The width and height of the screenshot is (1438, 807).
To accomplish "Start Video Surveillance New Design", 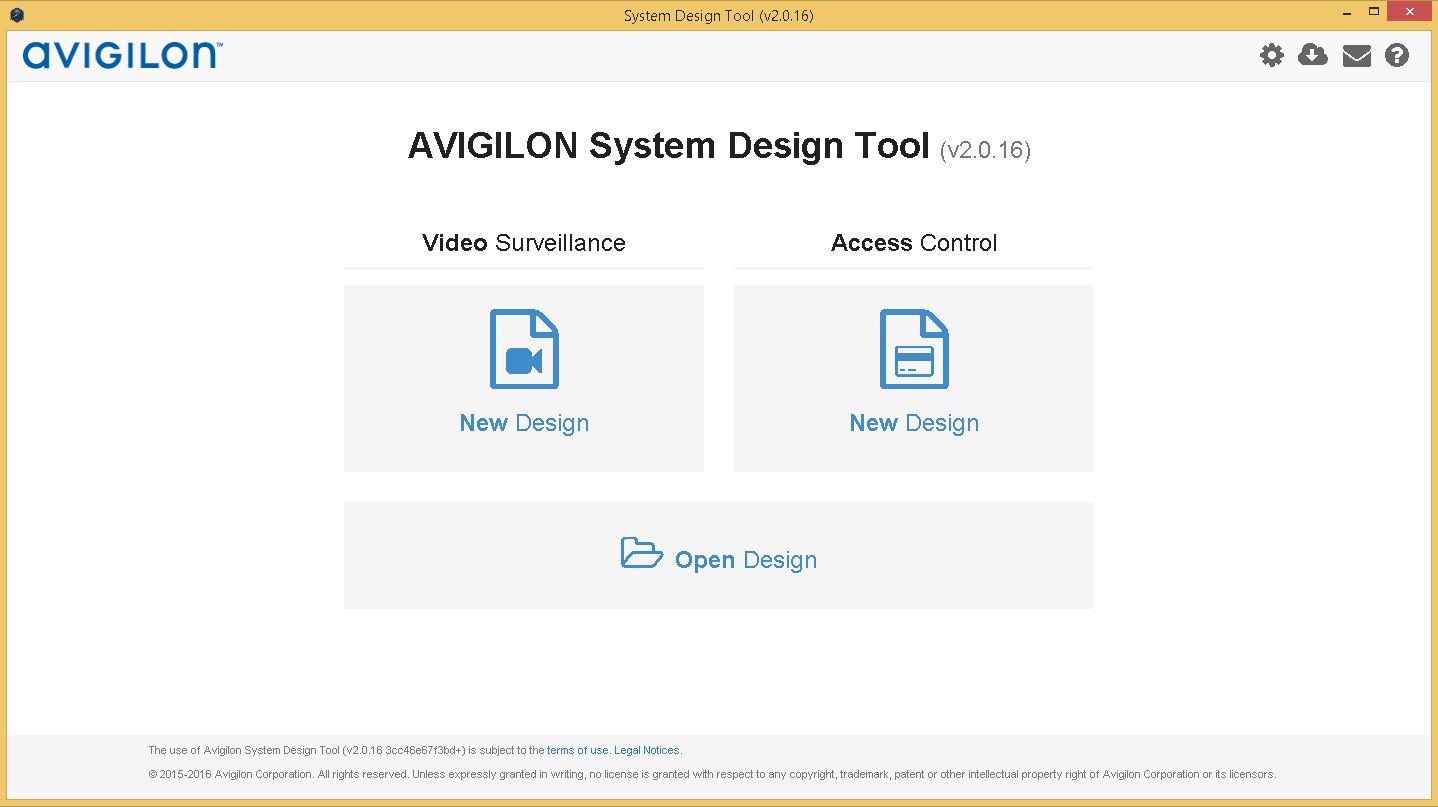I will tap(524, 378).
